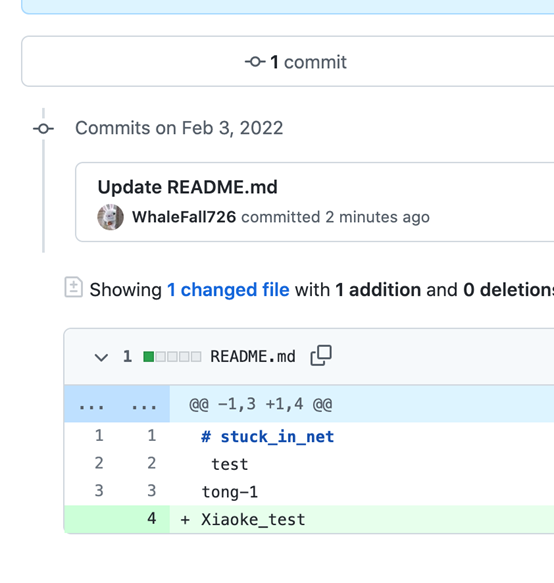The width and height of the screenshot is (554, 583).
Task: Open the README.md file name link
Action: 253,356
